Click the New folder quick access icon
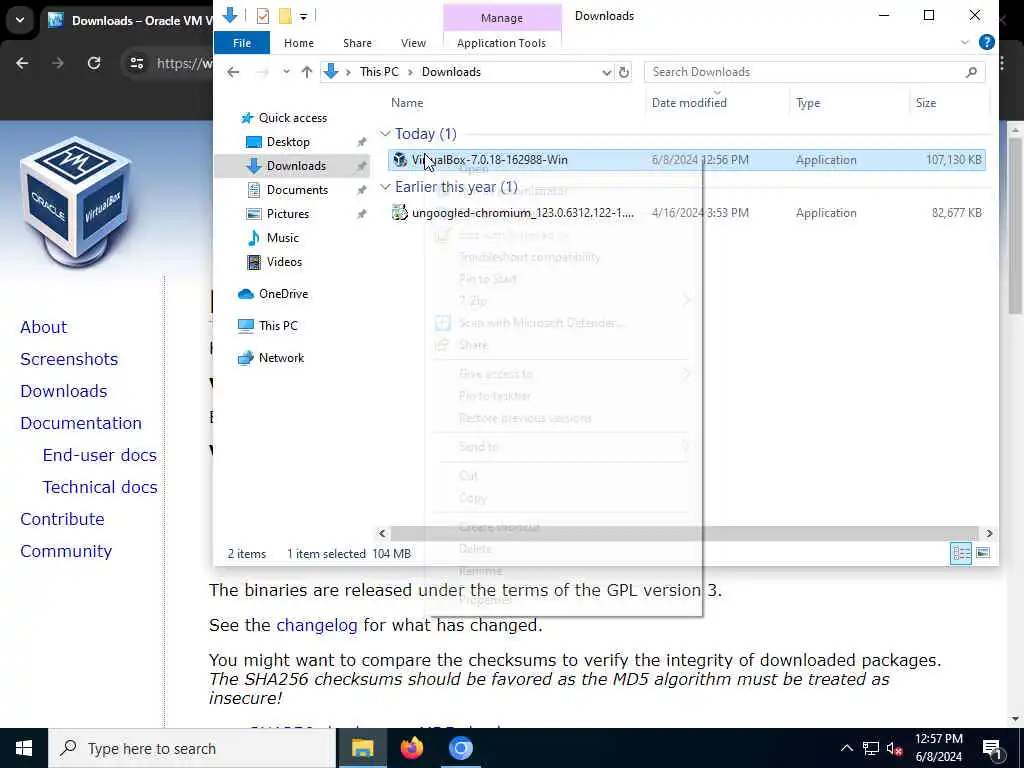This screenshot has width=1024, height=768. pyautogui.click(x=285, y=16)
